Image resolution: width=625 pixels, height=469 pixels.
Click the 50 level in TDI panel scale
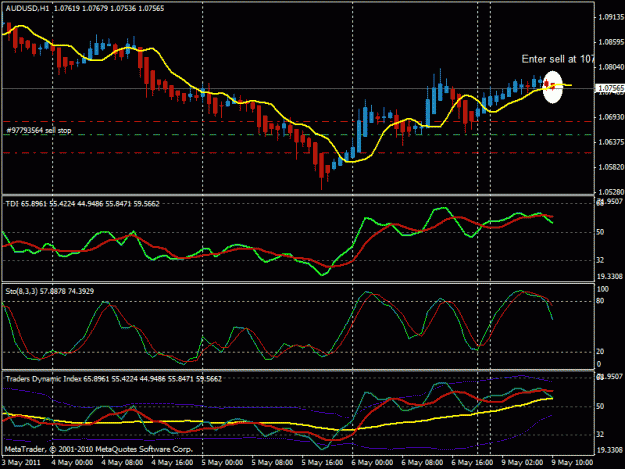tap(600, 232)
